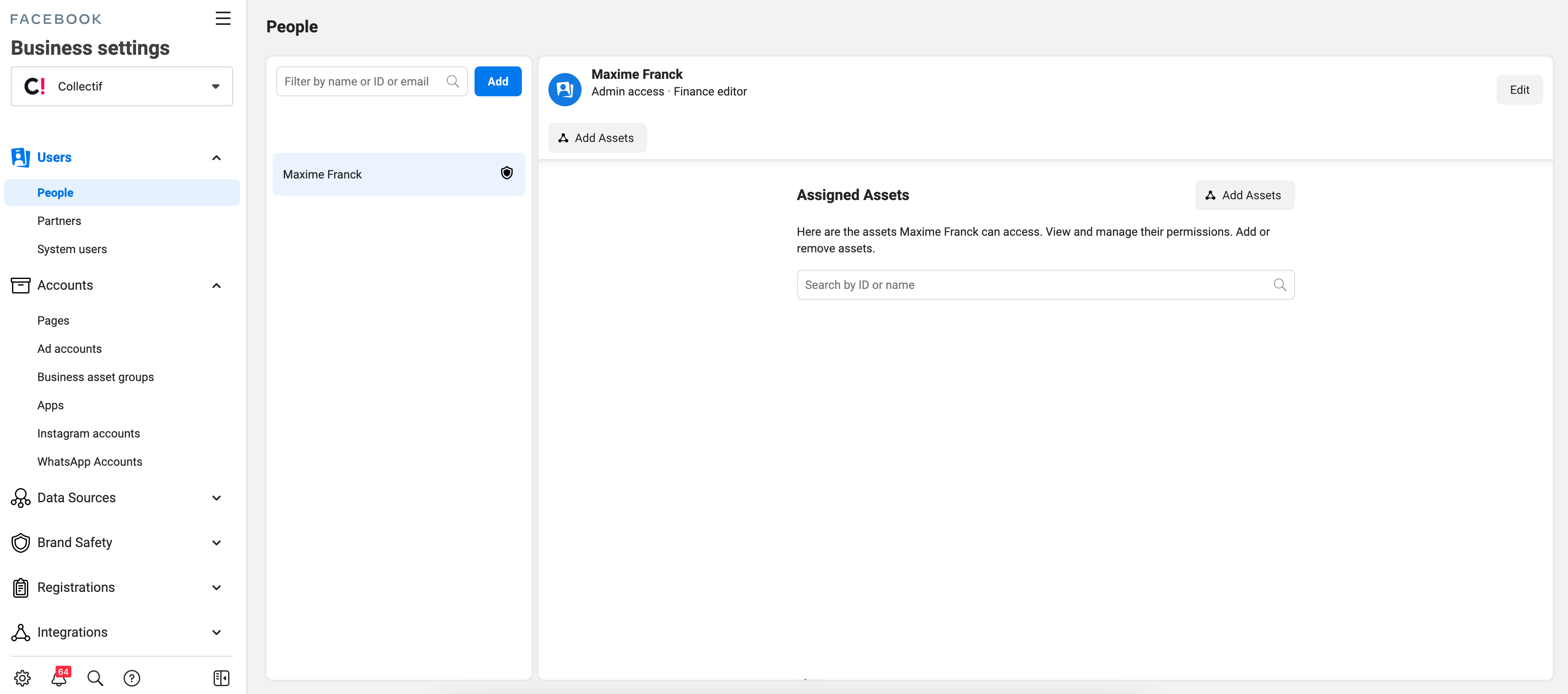The image size is (1568, 694).
Task: Click Edit for Maxime Franck
Action: (1519, 90)
